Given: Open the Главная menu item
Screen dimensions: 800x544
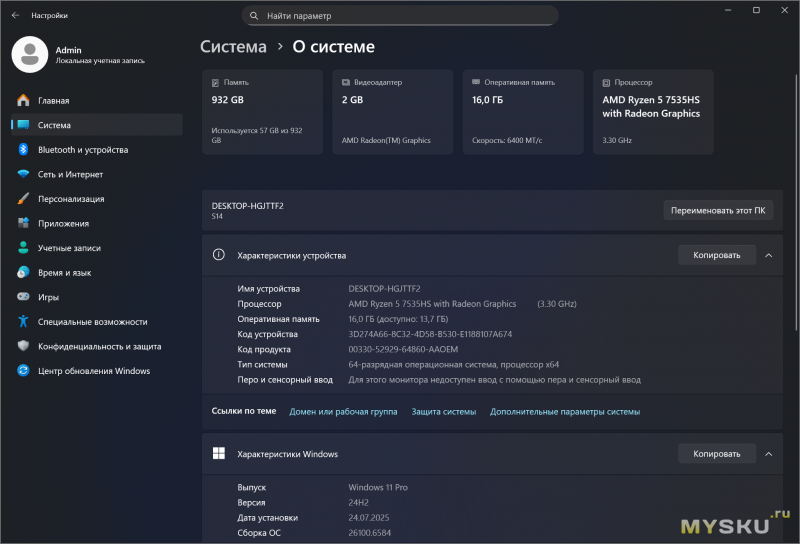Looking at the screenshot, I should pos(97,101).
